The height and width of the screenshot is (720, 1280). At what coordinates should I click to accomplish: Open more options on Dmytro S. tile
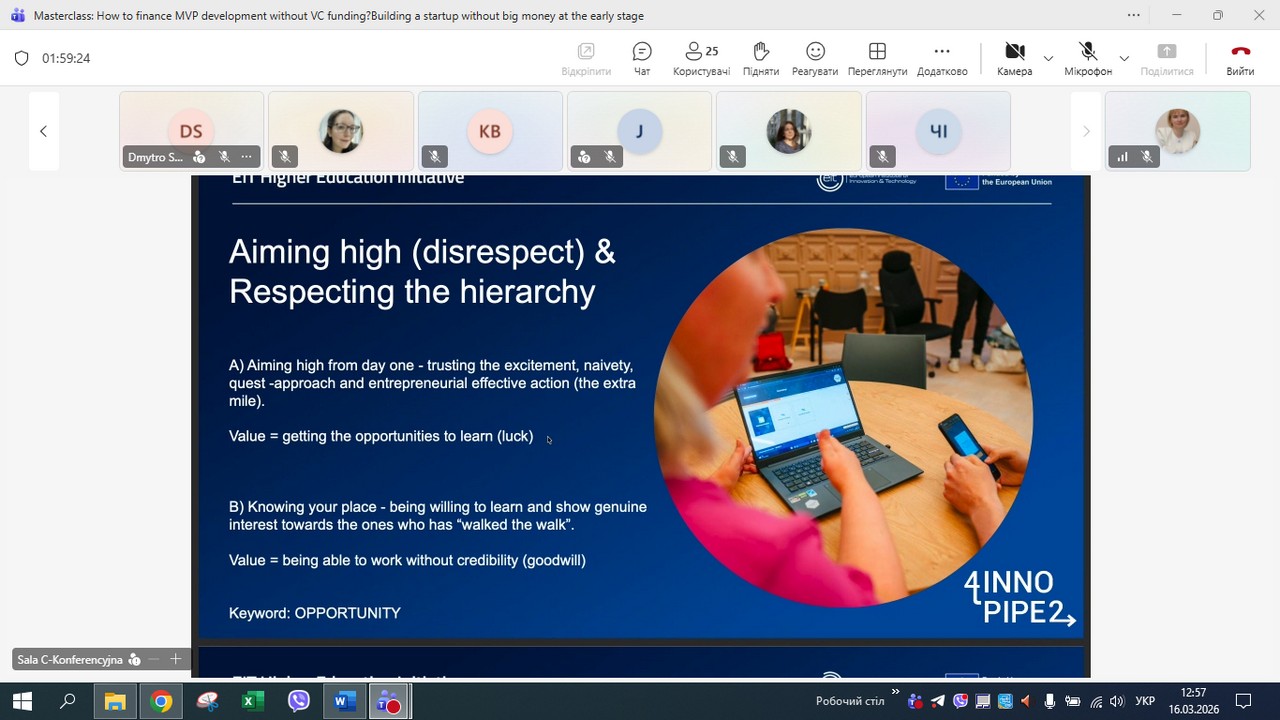pyautogui.click(x=247, y=157)
